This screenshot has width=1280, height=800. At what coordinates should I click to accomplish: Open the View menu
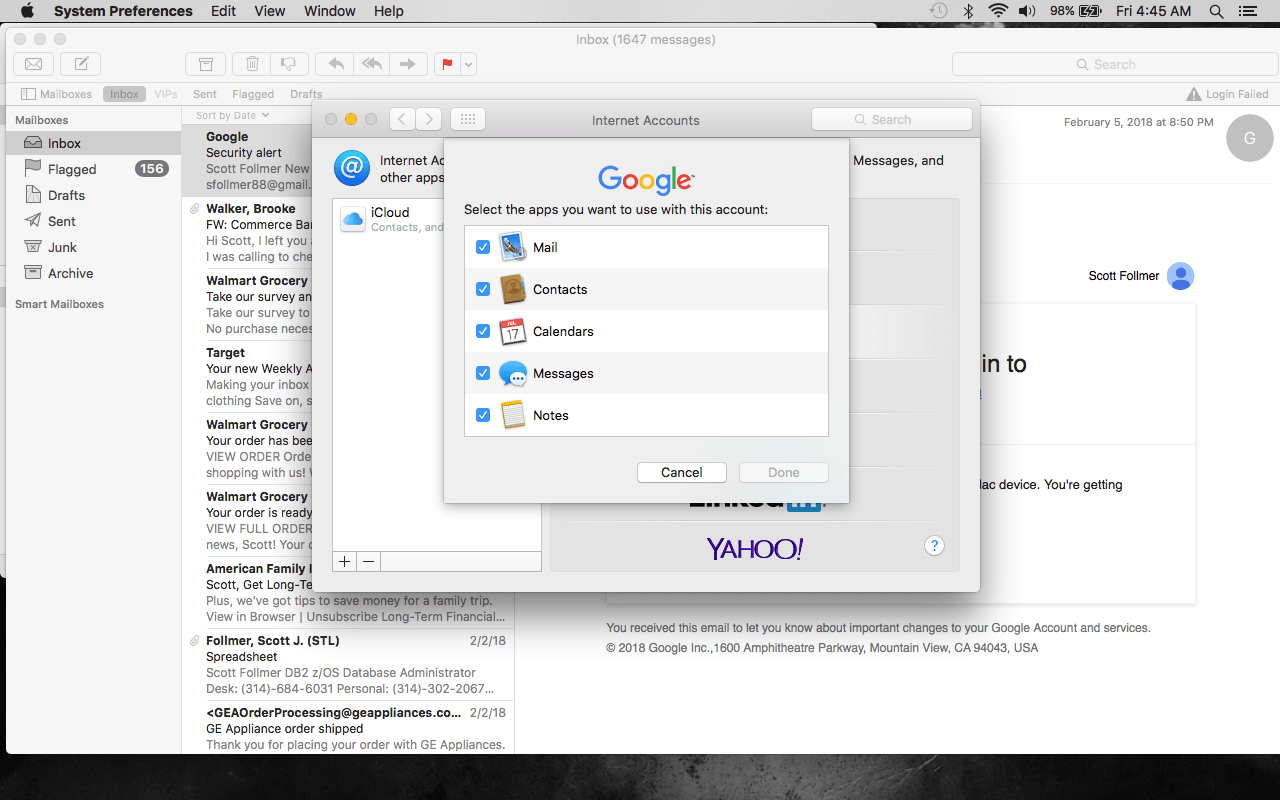pyautogui.click(x=270, y=11)
